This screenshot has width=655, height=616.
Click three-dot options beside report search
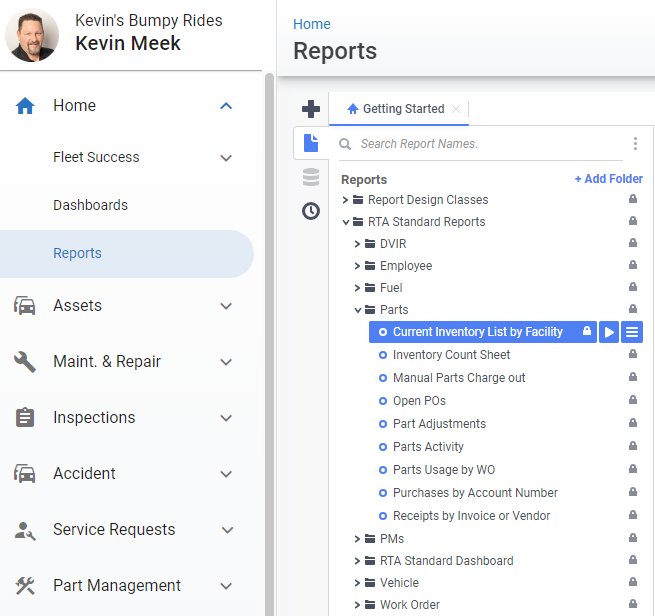click(x=635, y=144)
